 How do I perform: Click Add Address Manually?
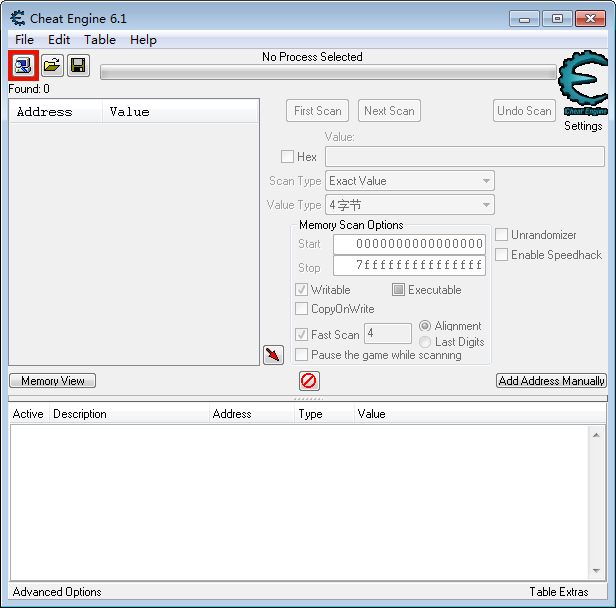[x=551, y=381]
